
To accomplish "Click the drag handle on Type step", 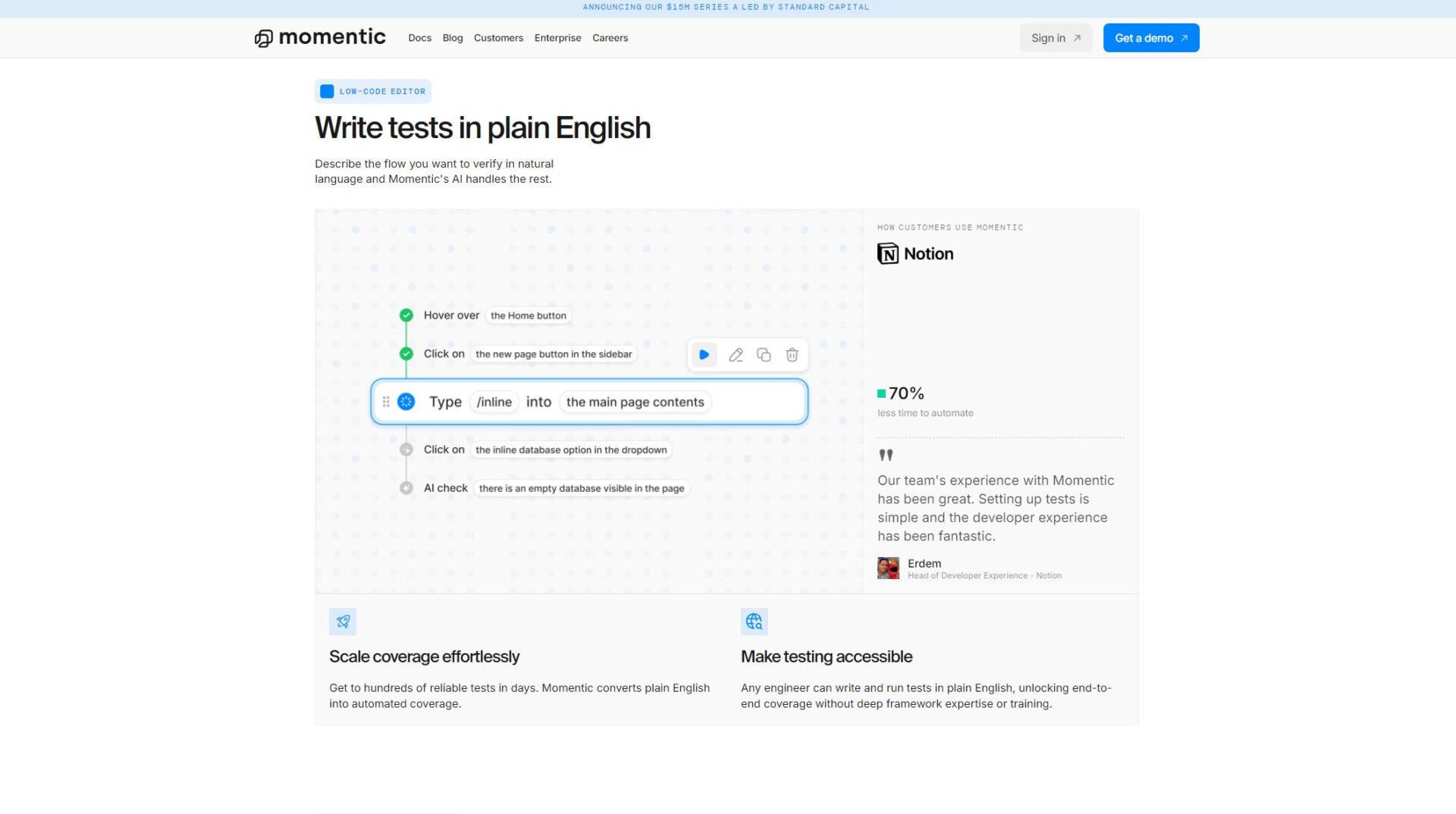I will click(386, 402).
